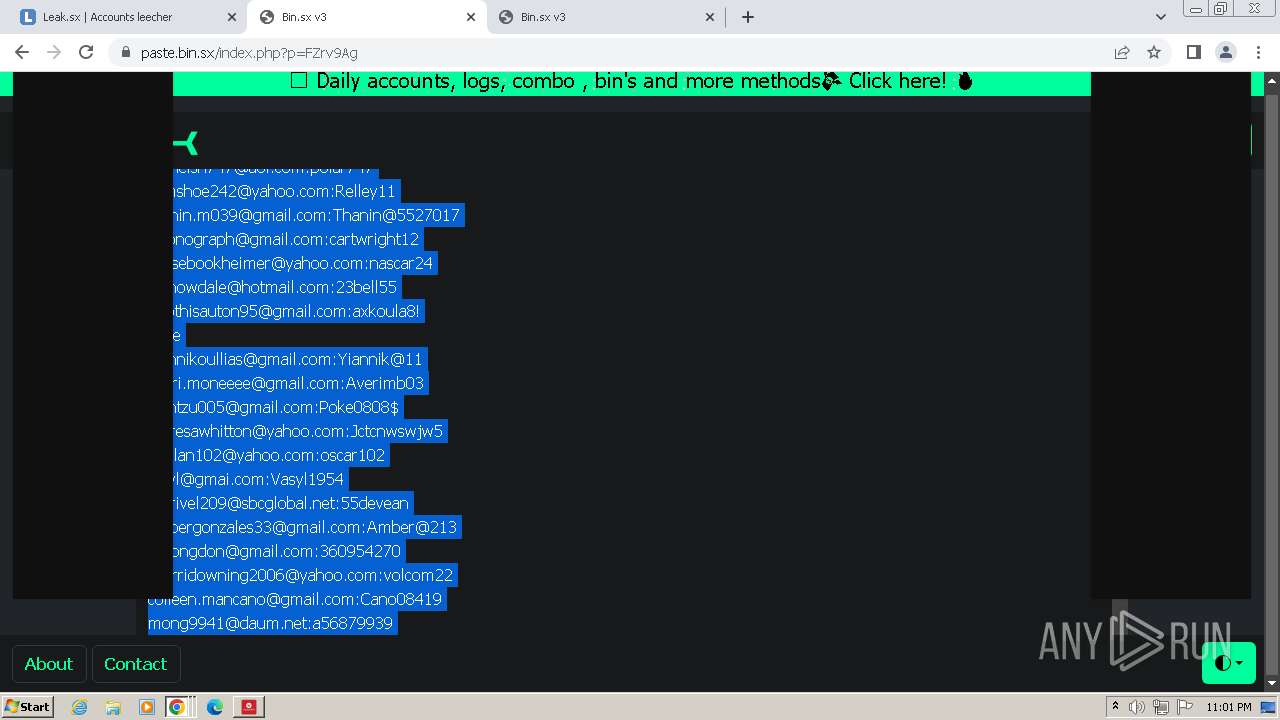1280x720 pixels.
Task: Open a new browser tab
Action: click(748, 17)
